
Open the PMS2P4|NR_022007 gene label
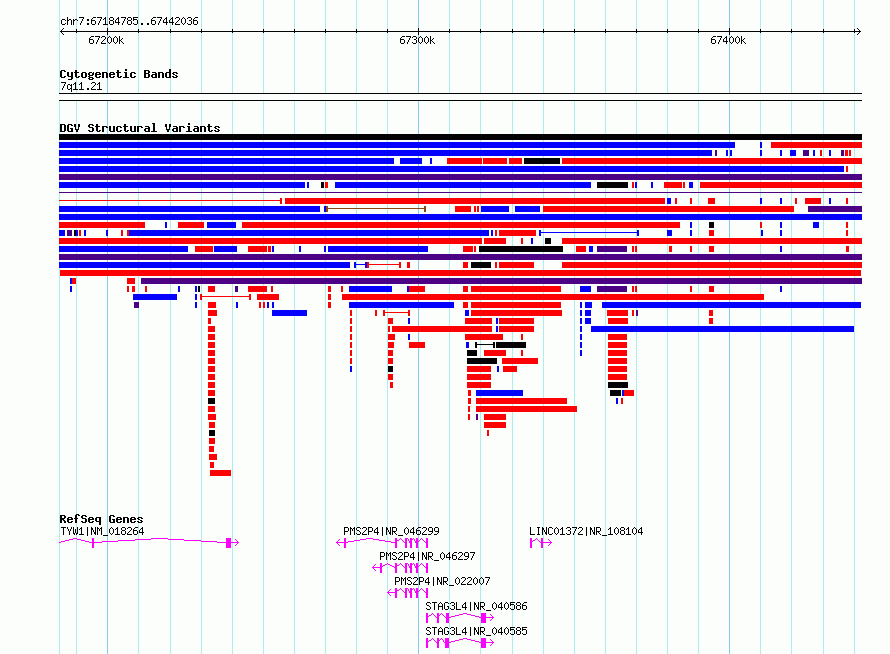point(442,581)
